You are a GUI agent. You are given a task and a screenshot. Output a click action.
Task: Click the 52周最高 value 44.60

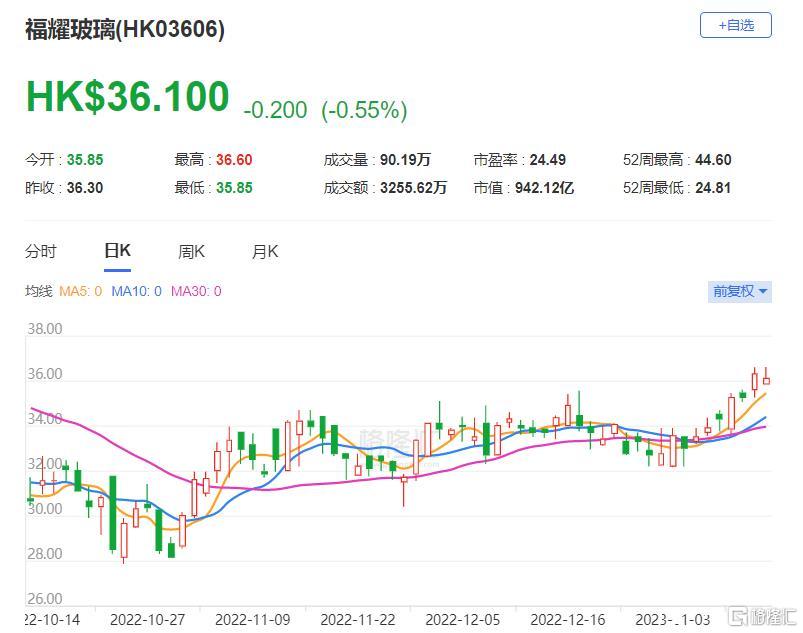[712, 160]
